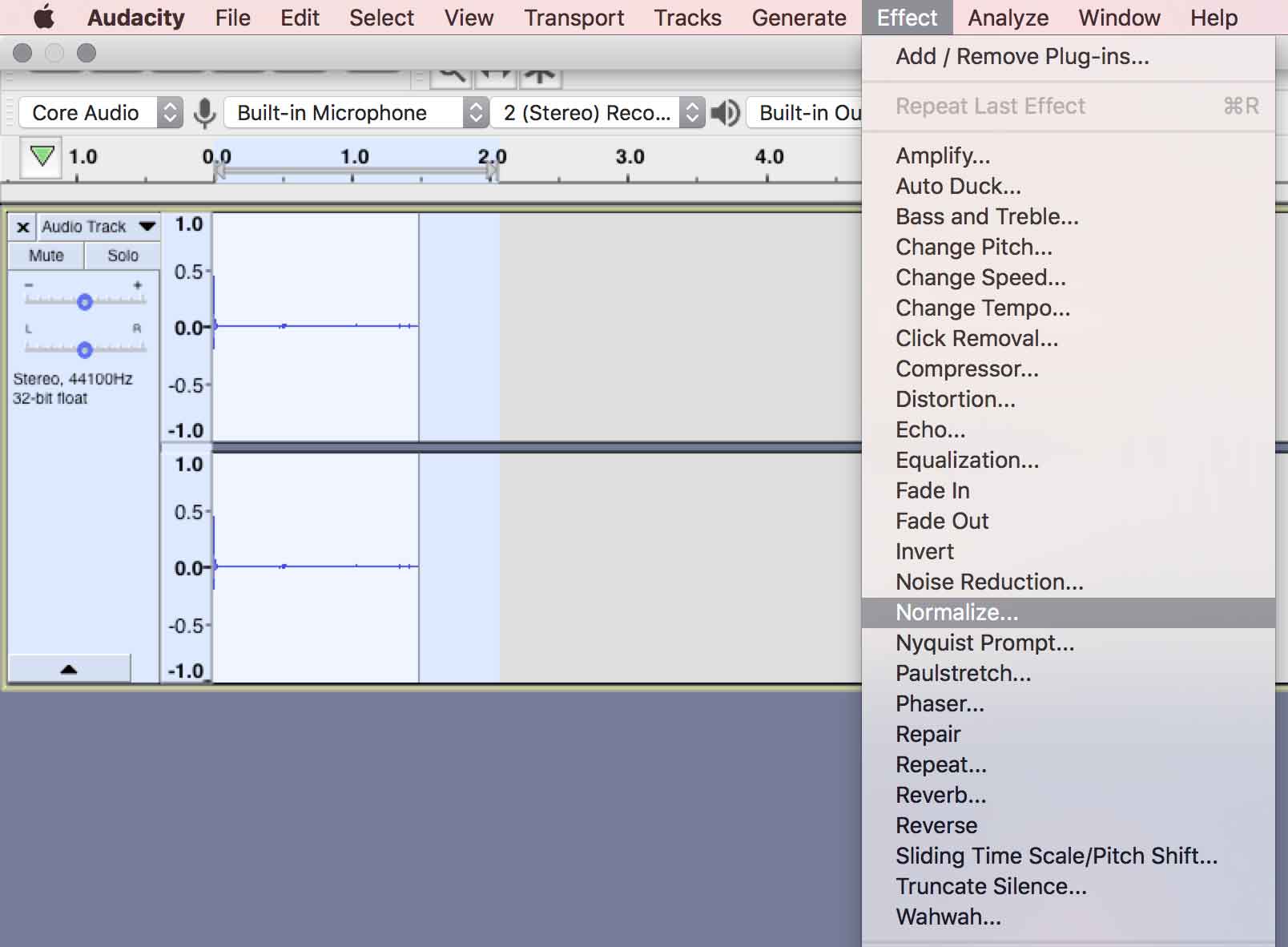
Task: Select Change Pitch... effect
Action: click(1068, 247)
